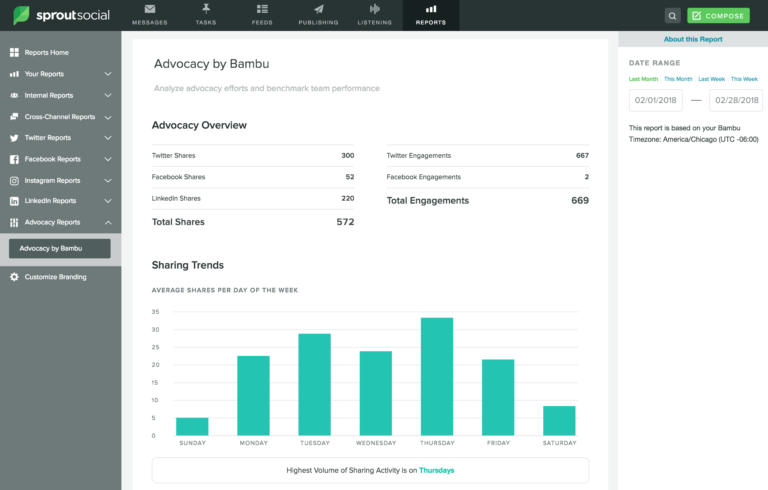Click the Advocacy Reports icon
Viewport: 768px width, 490px height.
pos(14,222)
